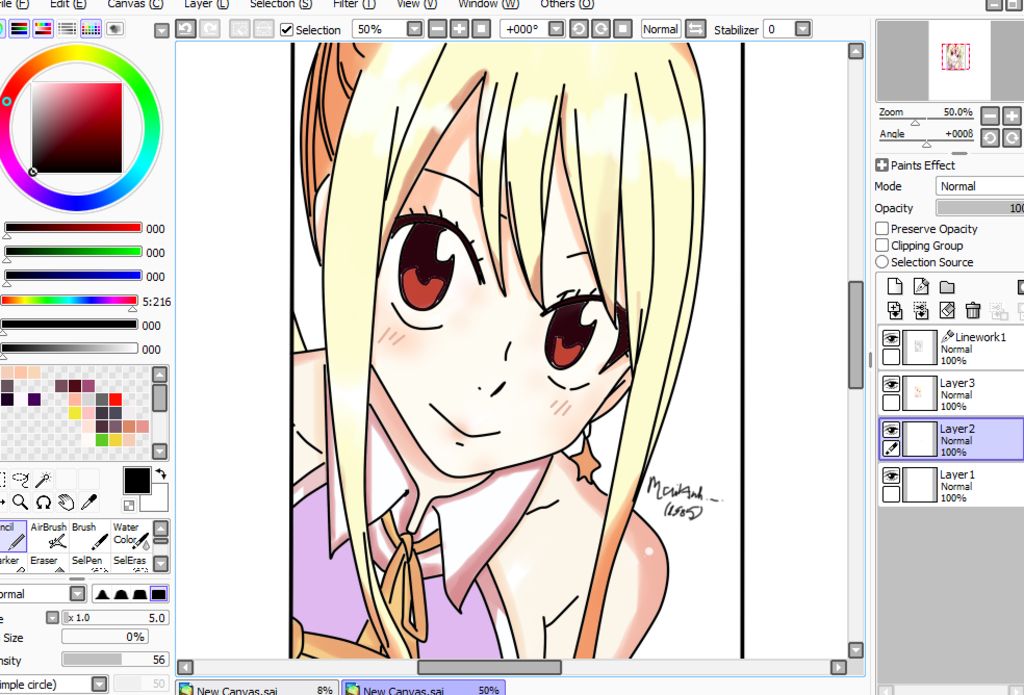Choose the Brush tool
Image resolution: width=1024 pixels, height=695 pixels.
89,536
